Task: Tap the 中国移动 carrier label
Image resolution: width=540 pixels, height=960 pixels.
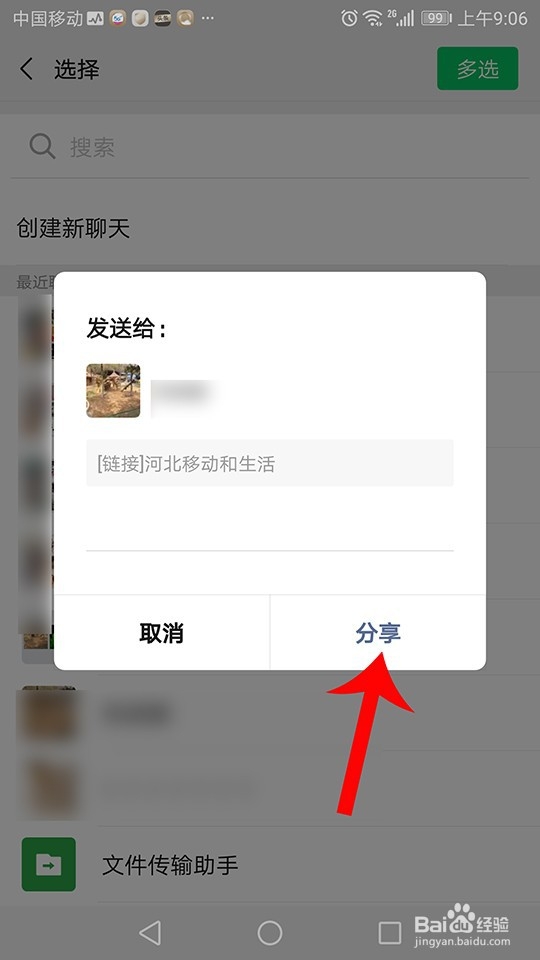Action: pyautogui.click(x=48, y=18)
